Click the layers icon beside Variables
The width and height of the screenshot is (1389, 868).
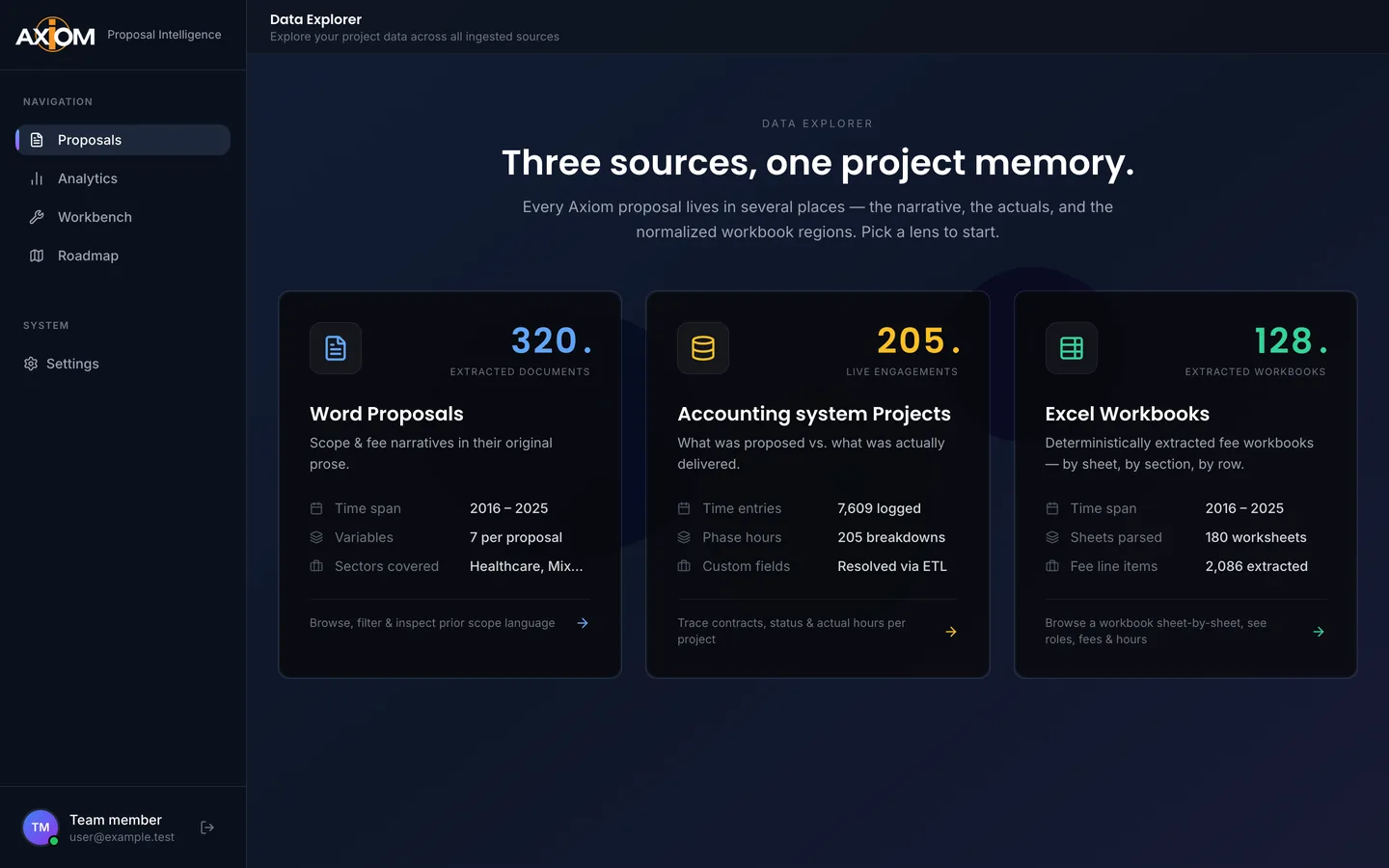316,537
